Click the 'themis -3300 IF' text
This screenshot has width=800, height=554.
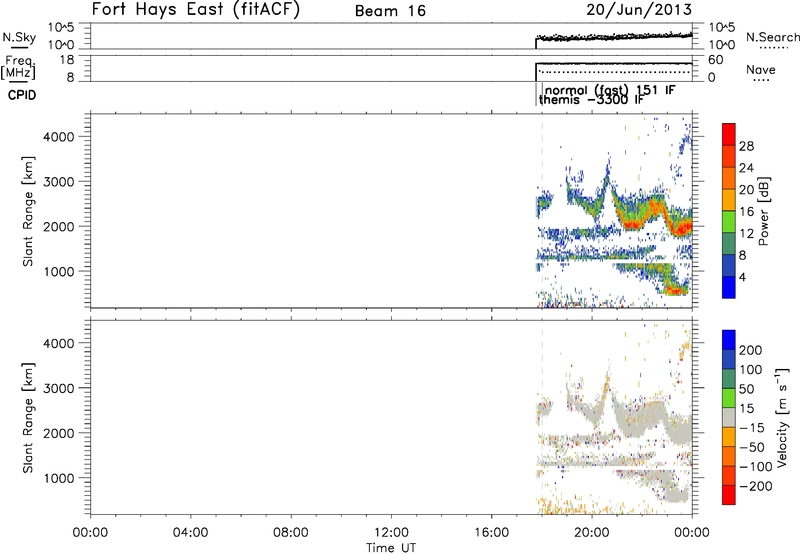[x=591, y=99]
